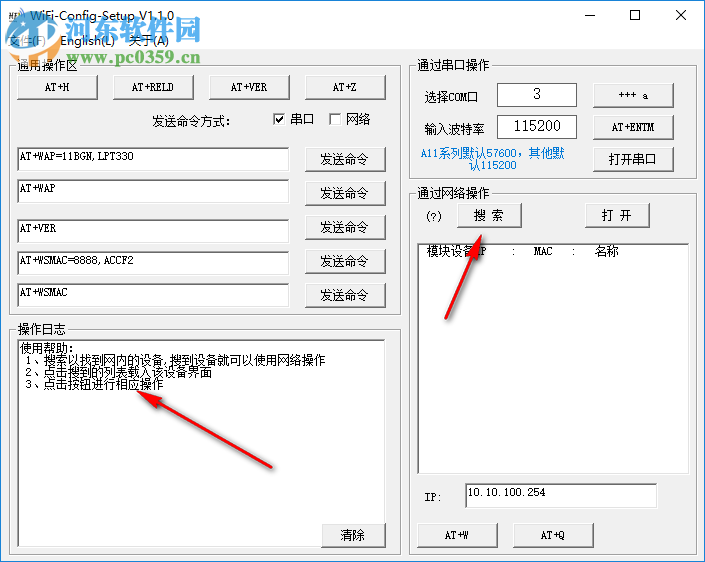The height and width of the screenshot is (562, 705).
Task: Close the WiFi-Config-Setup window
Action: pos(681,15)
